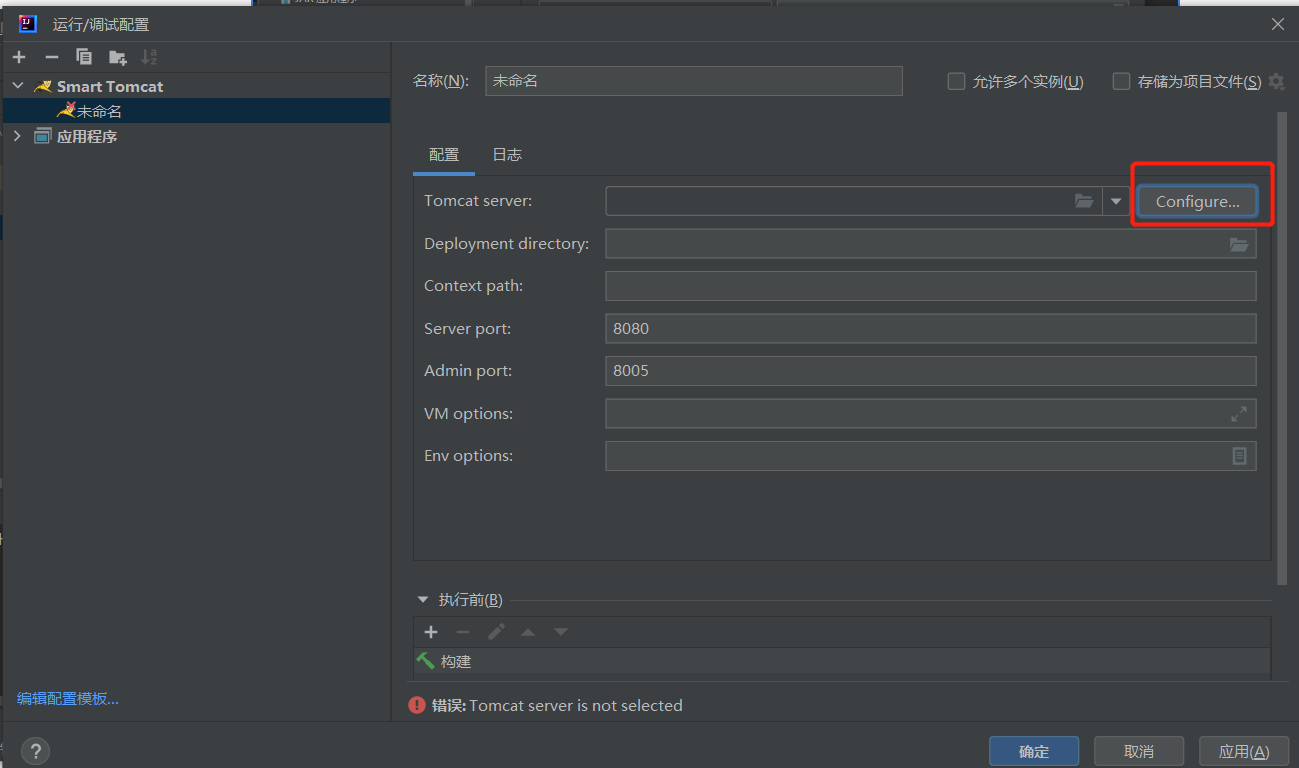Open the Env options editor icon
This screenshot has height=768, width=1299.
click(x=1239, y=456)
